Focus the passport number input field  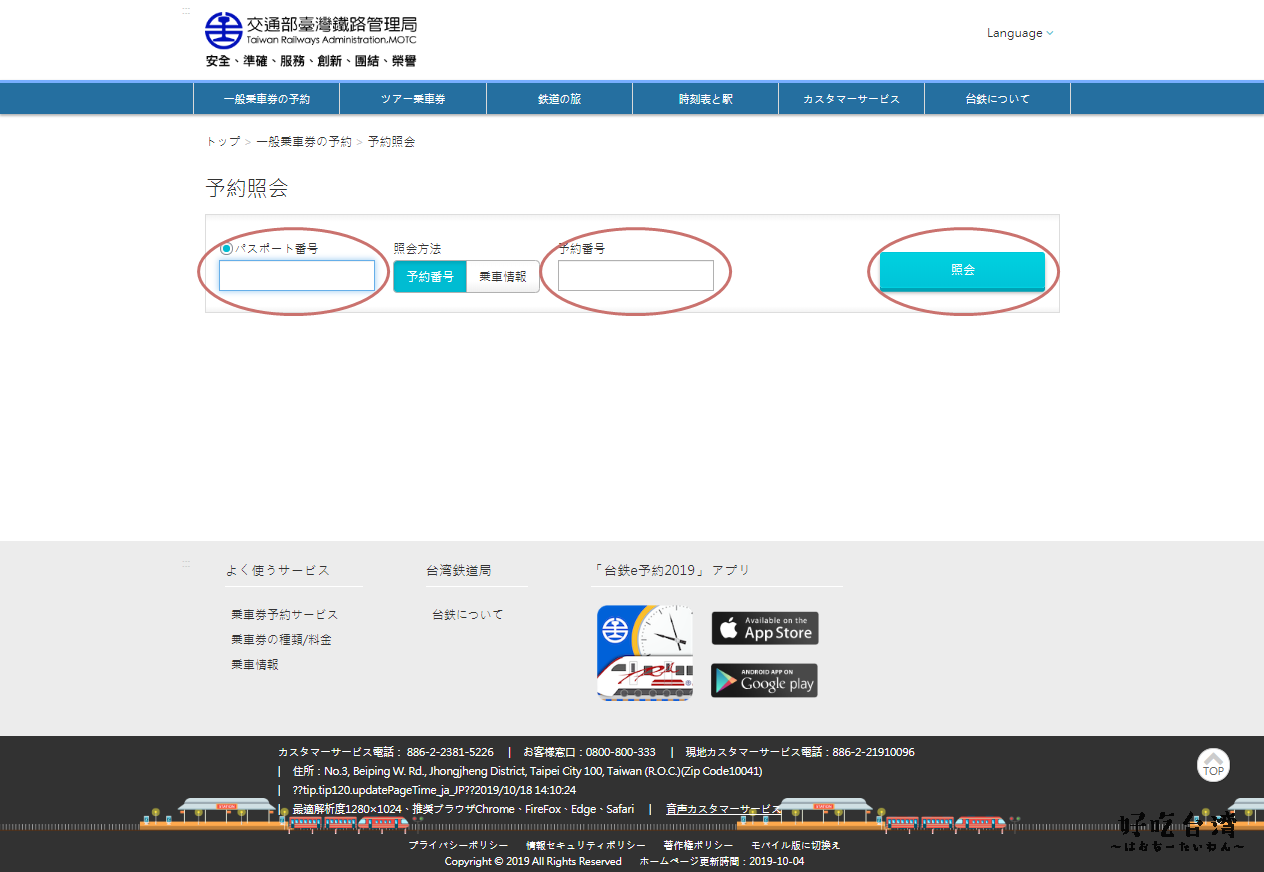coord(297,276)
